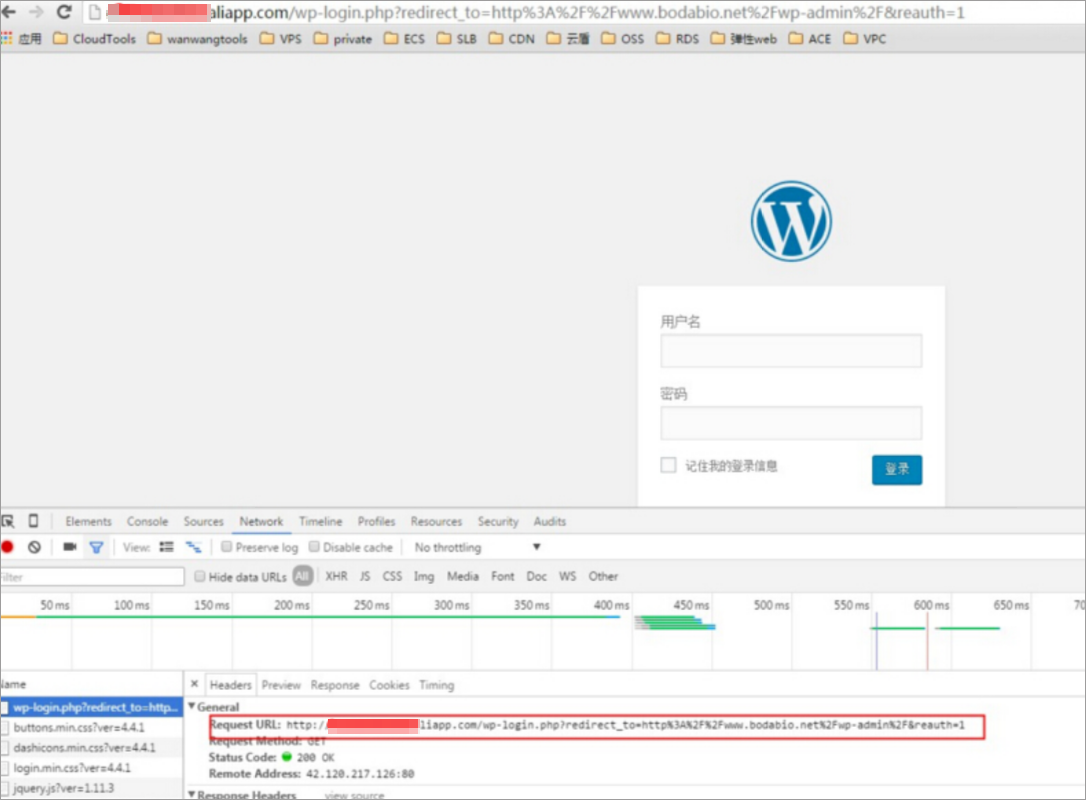Collapse the General section triangle
This screenshot has height=800, width=1086.
[x=192, y=706]
